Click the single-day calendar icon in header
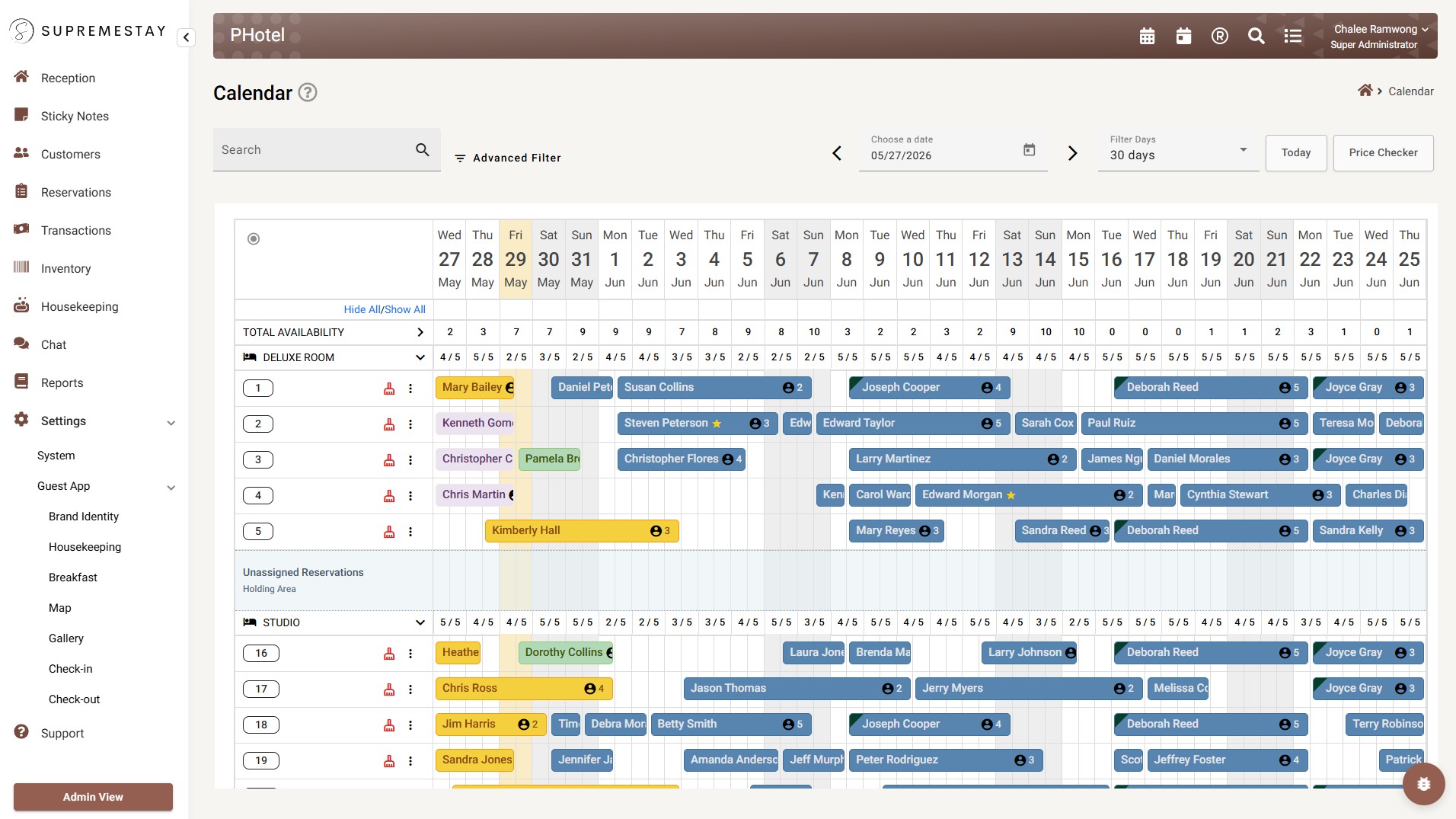The height and width of the screenshot is (819, 1456). coord(1183,36)
